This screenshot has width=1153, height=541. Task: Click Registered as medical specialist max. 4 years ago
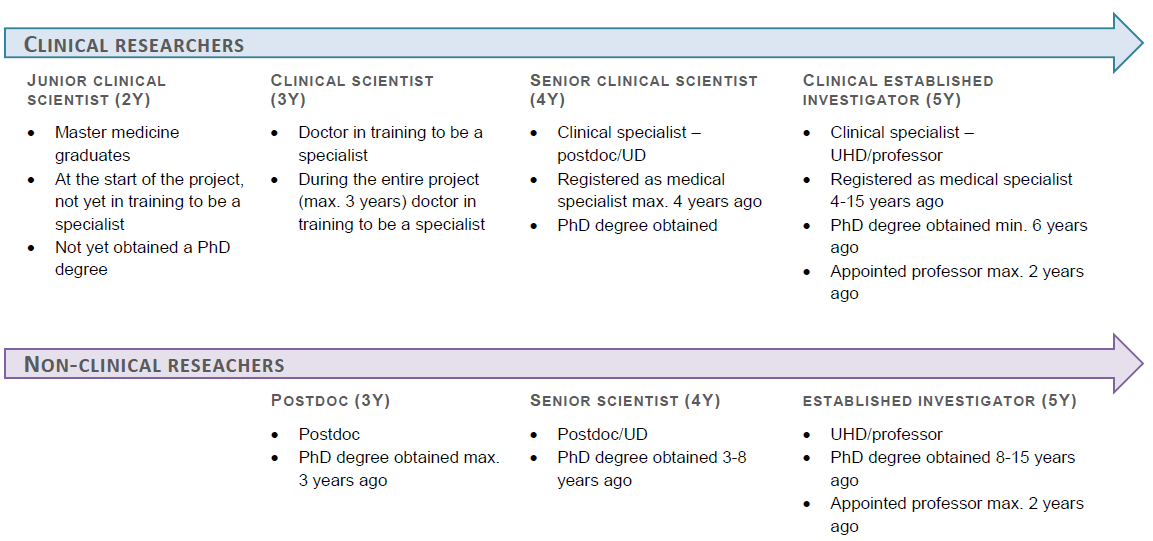pyautogui.click(x=660, y=190)
